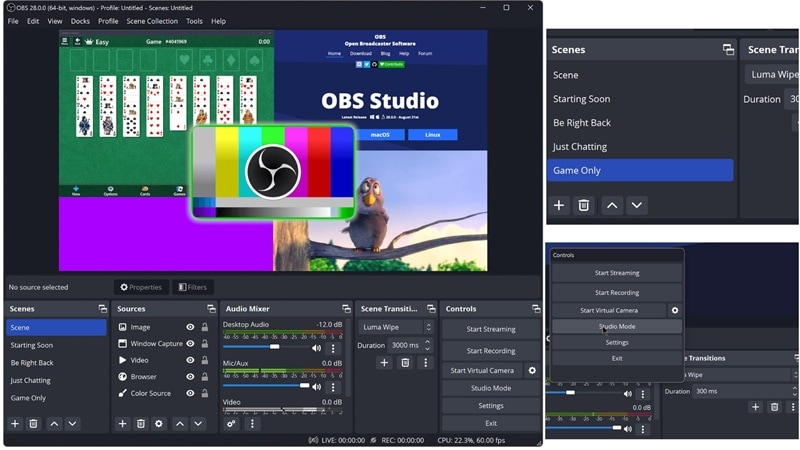Open the Edit menu
This screenshot has width=800, height=450.
coord(33,21)
